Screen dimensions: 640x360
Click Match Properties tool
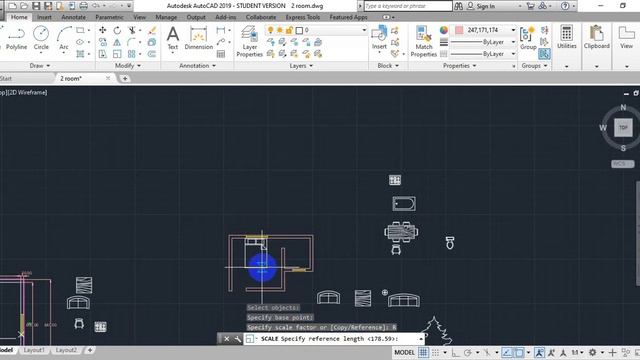(x=424, y=42)
